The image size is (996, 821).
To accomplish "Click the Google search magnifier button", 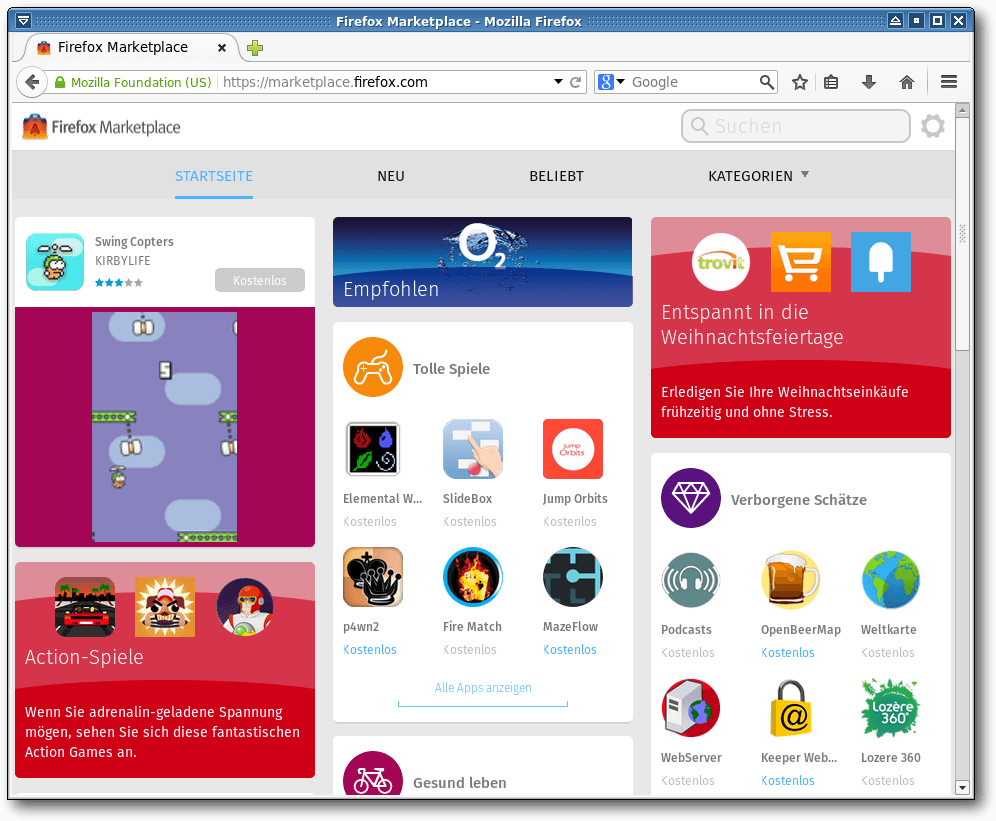I will point(767,82).
